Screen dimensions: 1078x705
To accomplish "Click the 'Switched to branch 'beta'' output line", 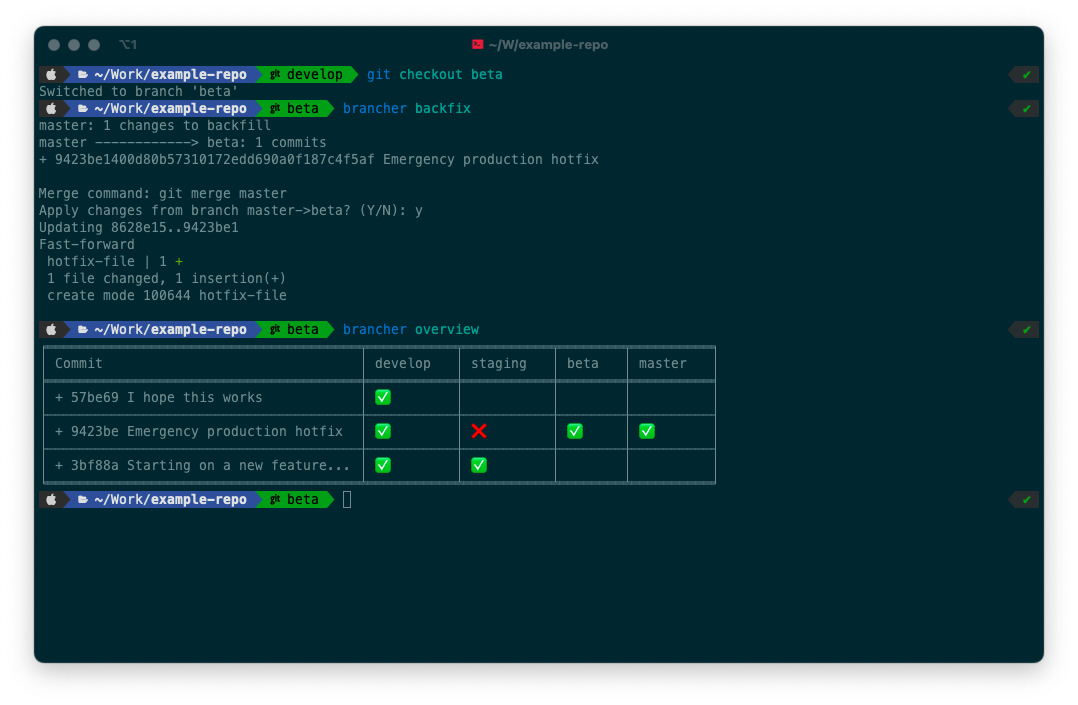I will [139, 91].
